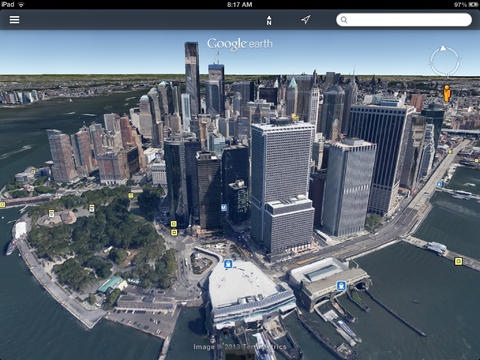This screenshot has height=360, width=480.
Task: Select the orange Street View pegman
Action: pyautogui.click(x=447, y=93)
